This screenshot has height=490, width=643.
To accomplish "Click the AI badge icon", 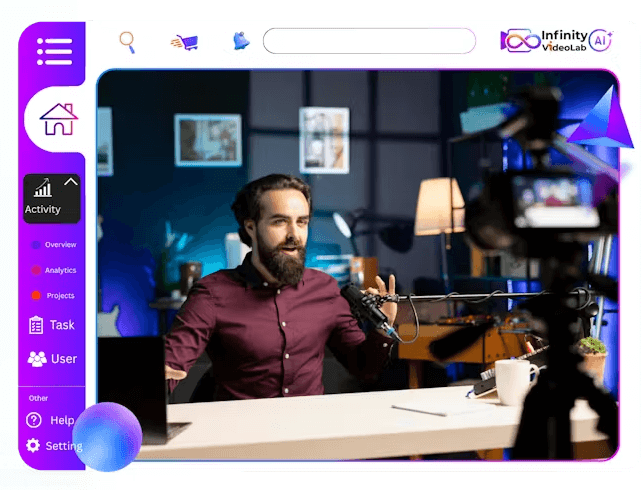I will pos(600,40).
